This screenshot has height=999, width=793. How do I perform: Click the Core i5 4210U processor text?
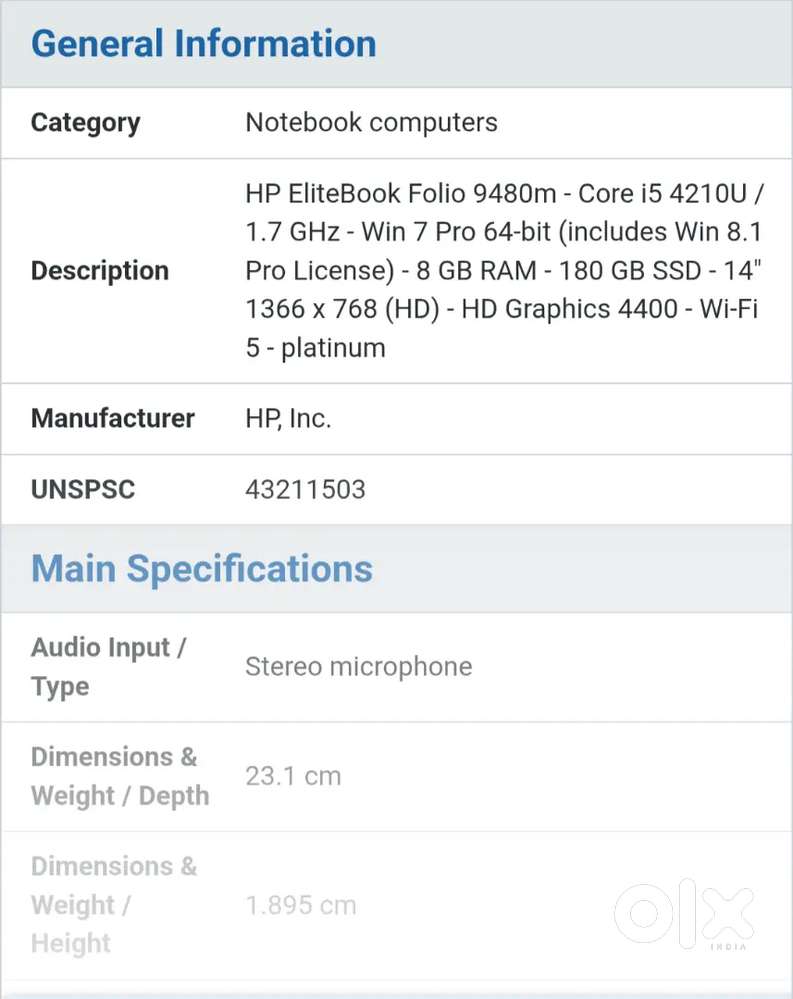pos(662,194)
